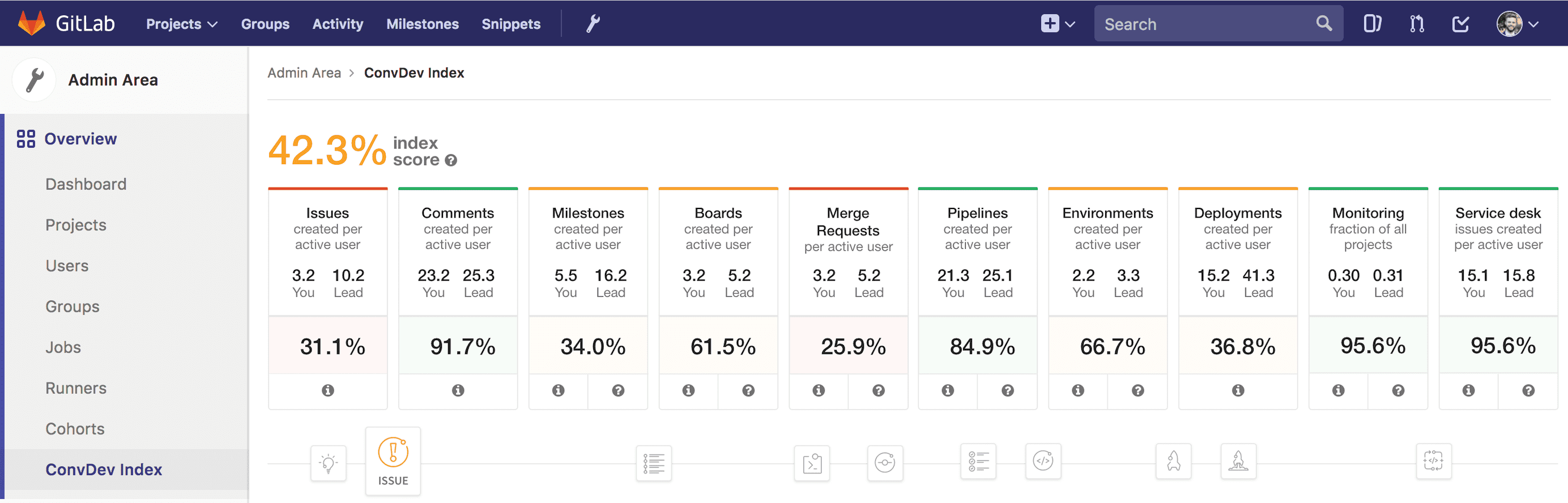Click the Admin Area breadcrumb link
Viewport: 1568px width, 503px height.
(x=304, y=73)
